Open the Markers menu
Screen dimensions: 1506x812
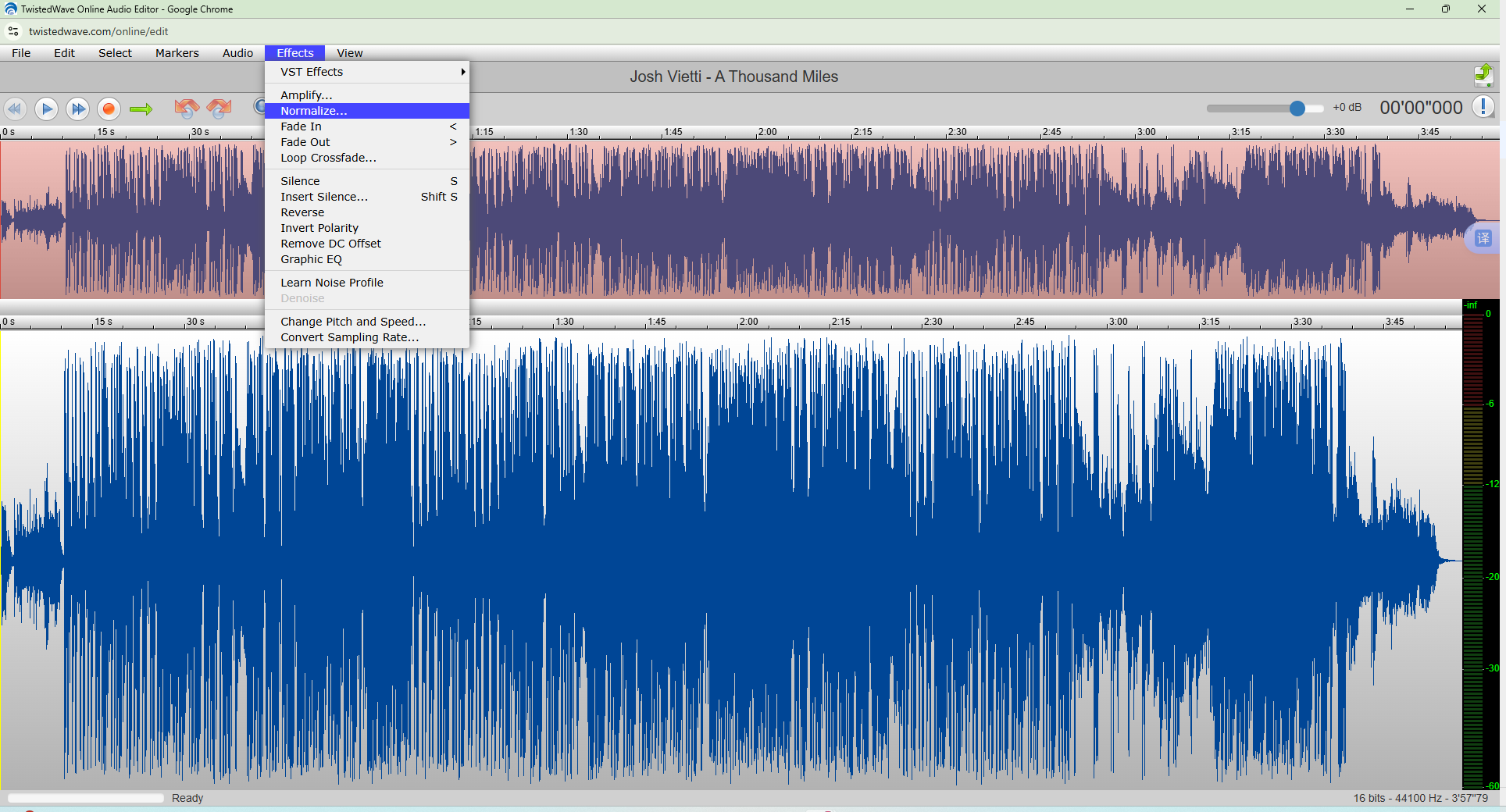click(177, 53)
